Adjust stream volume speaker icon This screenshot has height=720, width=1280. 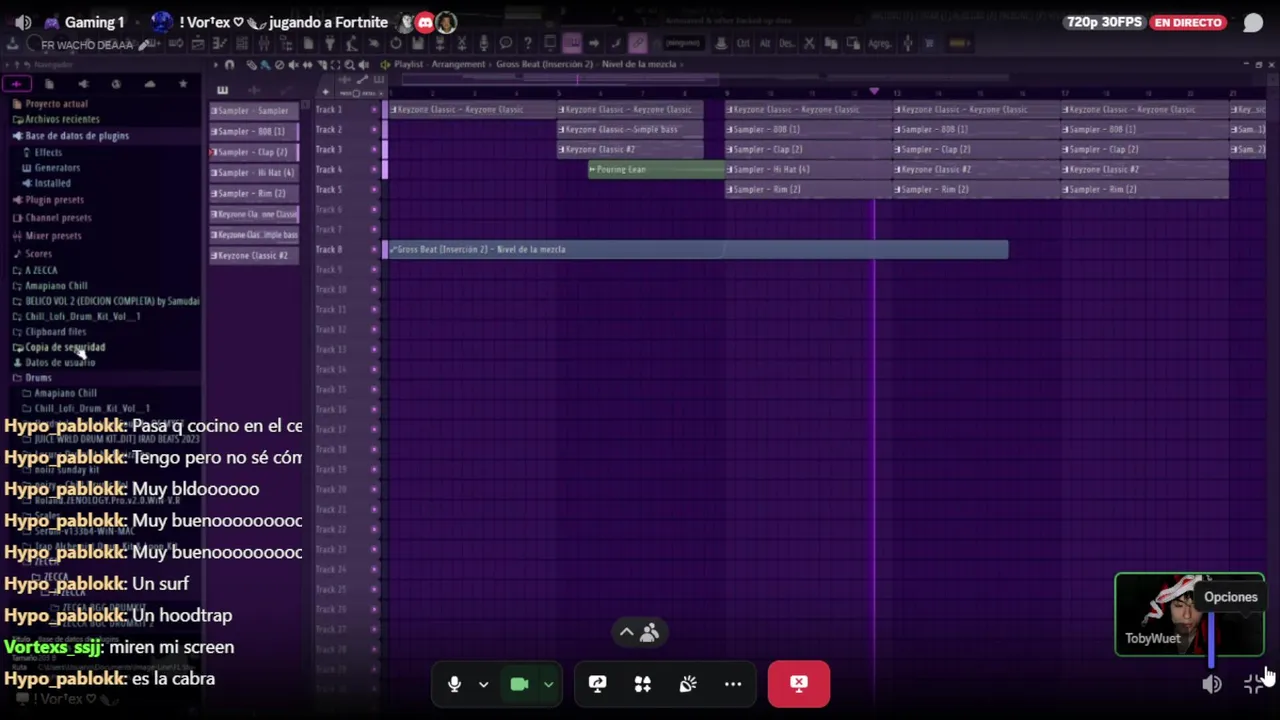point(1211,684)
